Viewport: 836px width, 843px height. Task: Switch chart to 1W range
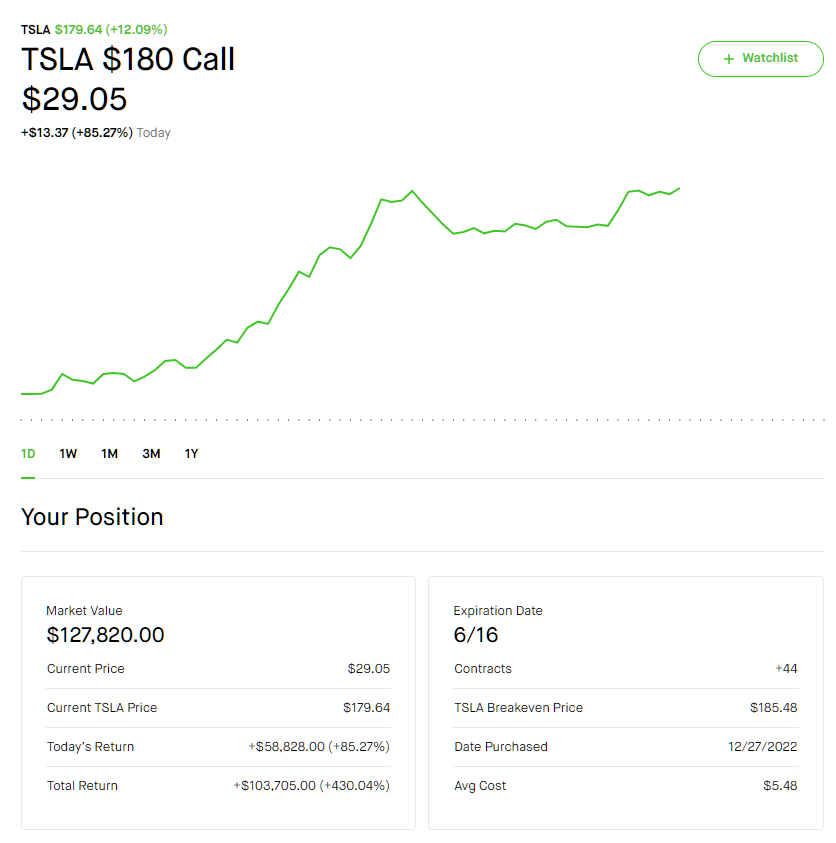[x=68, y=454]
